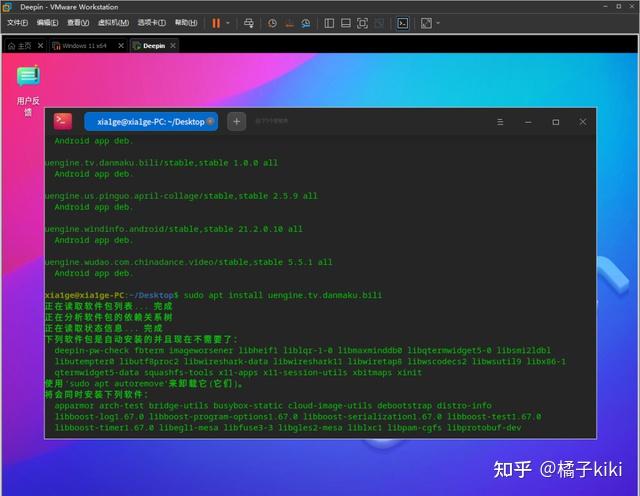
Task: Click the stretch guest display icon
Action: (426, 23)
